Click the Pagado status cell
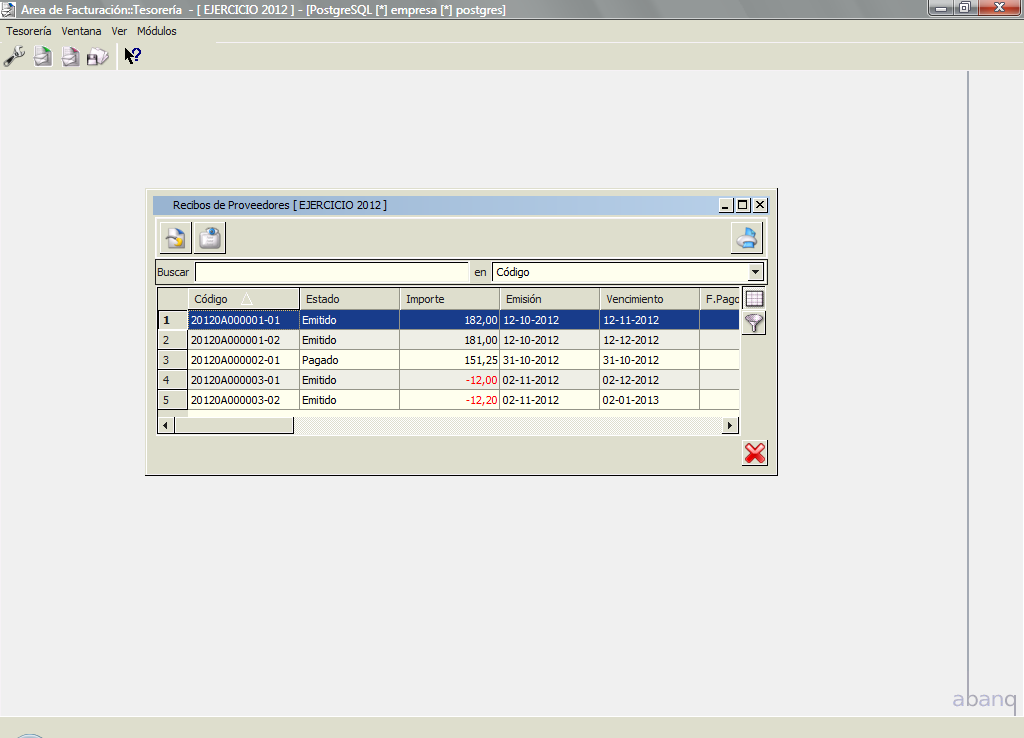 click(349, 360)
